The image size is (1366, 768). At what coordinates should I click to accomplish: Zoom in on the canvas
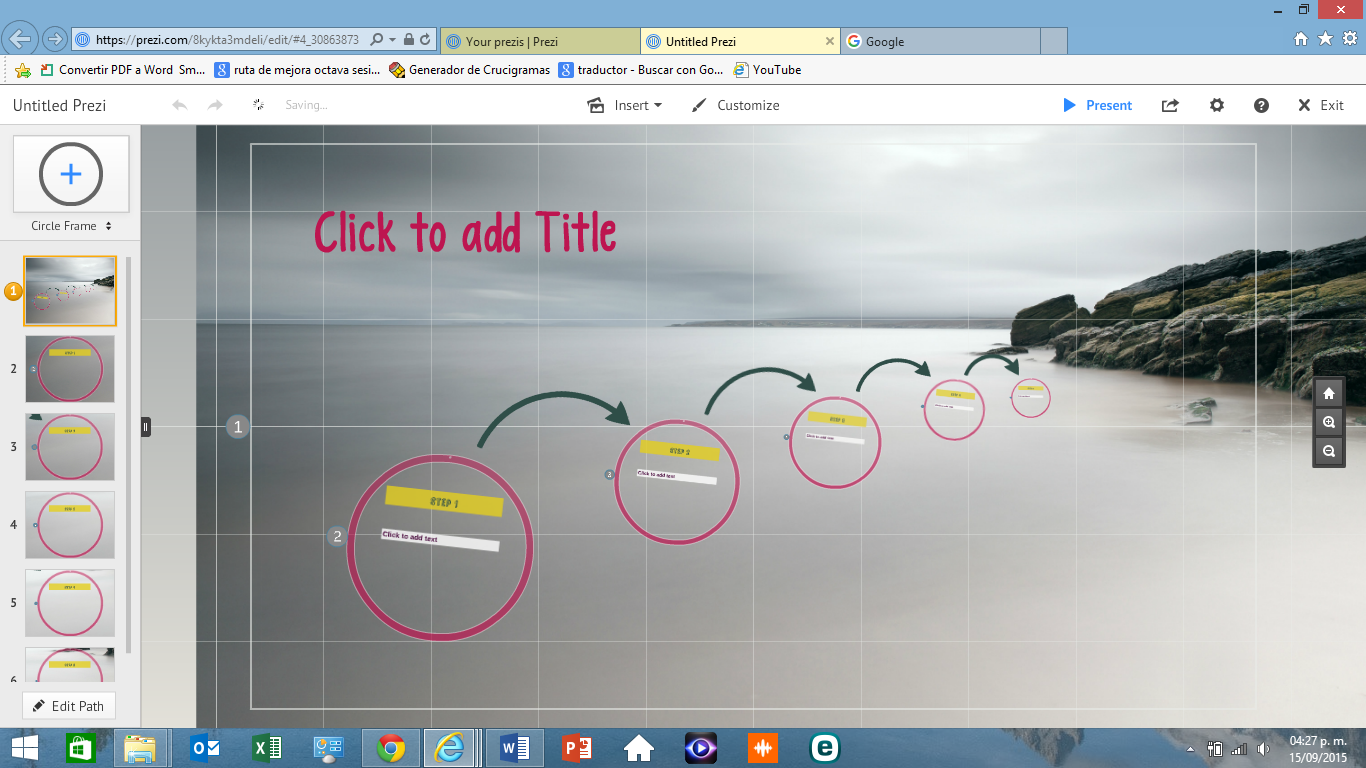(x=1328, y=422)
